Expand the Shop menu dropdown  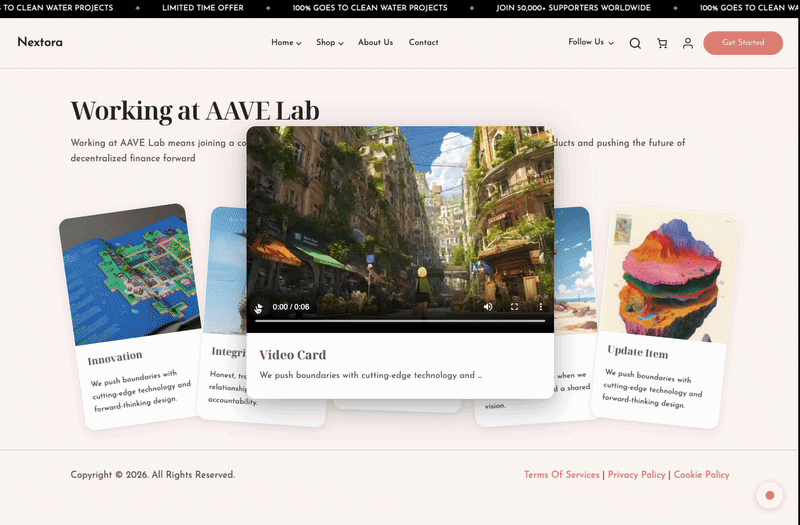pos(330,42)
